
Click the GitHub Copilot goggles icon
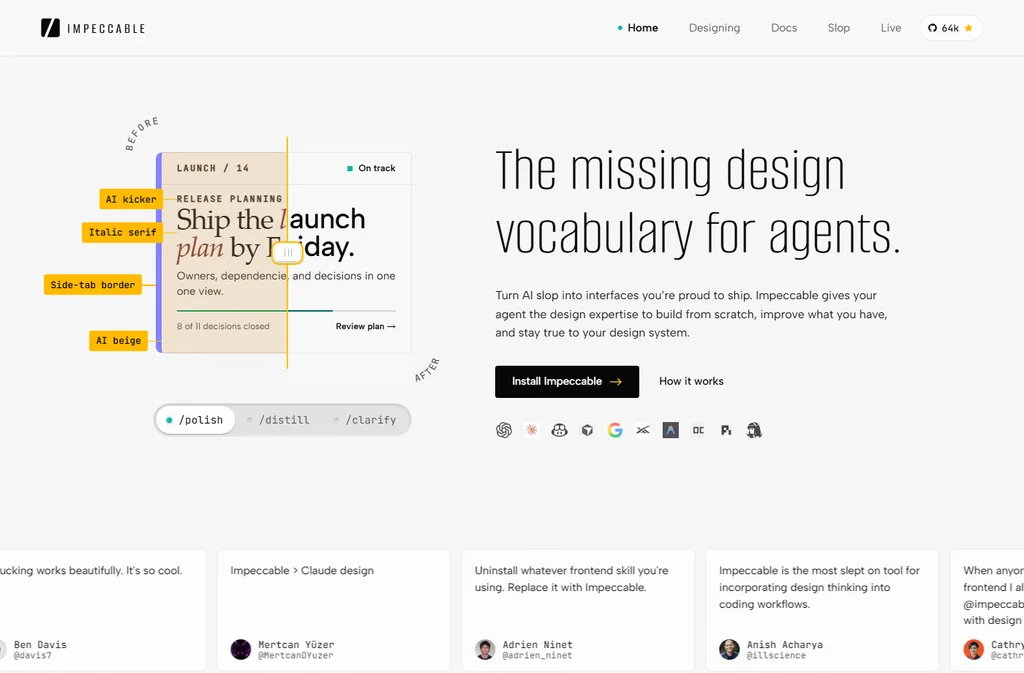coord(559,430)
